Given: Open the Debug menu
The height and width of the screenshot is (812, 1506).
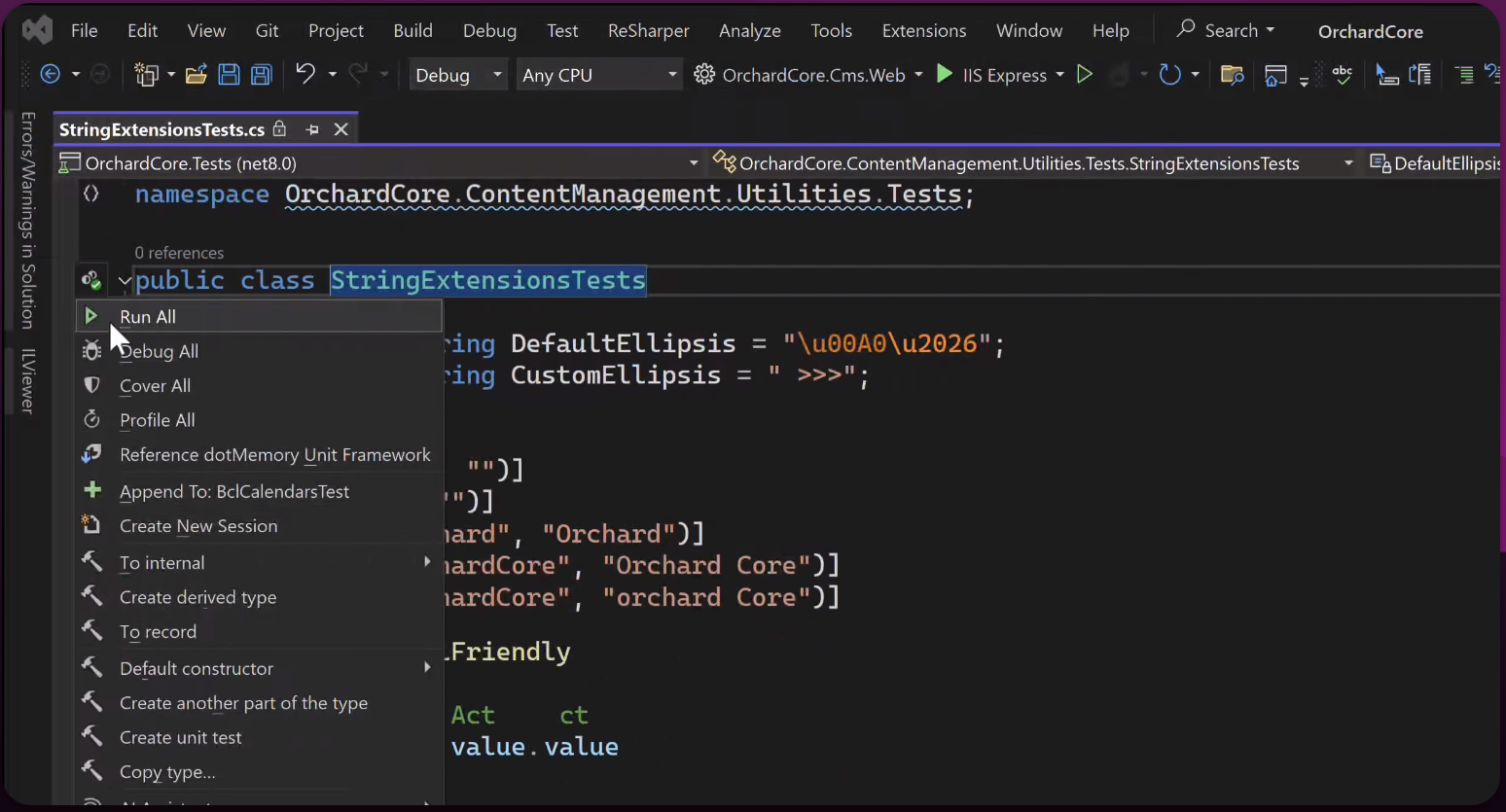Looking at the screenshot, I should tap(489, 31).
